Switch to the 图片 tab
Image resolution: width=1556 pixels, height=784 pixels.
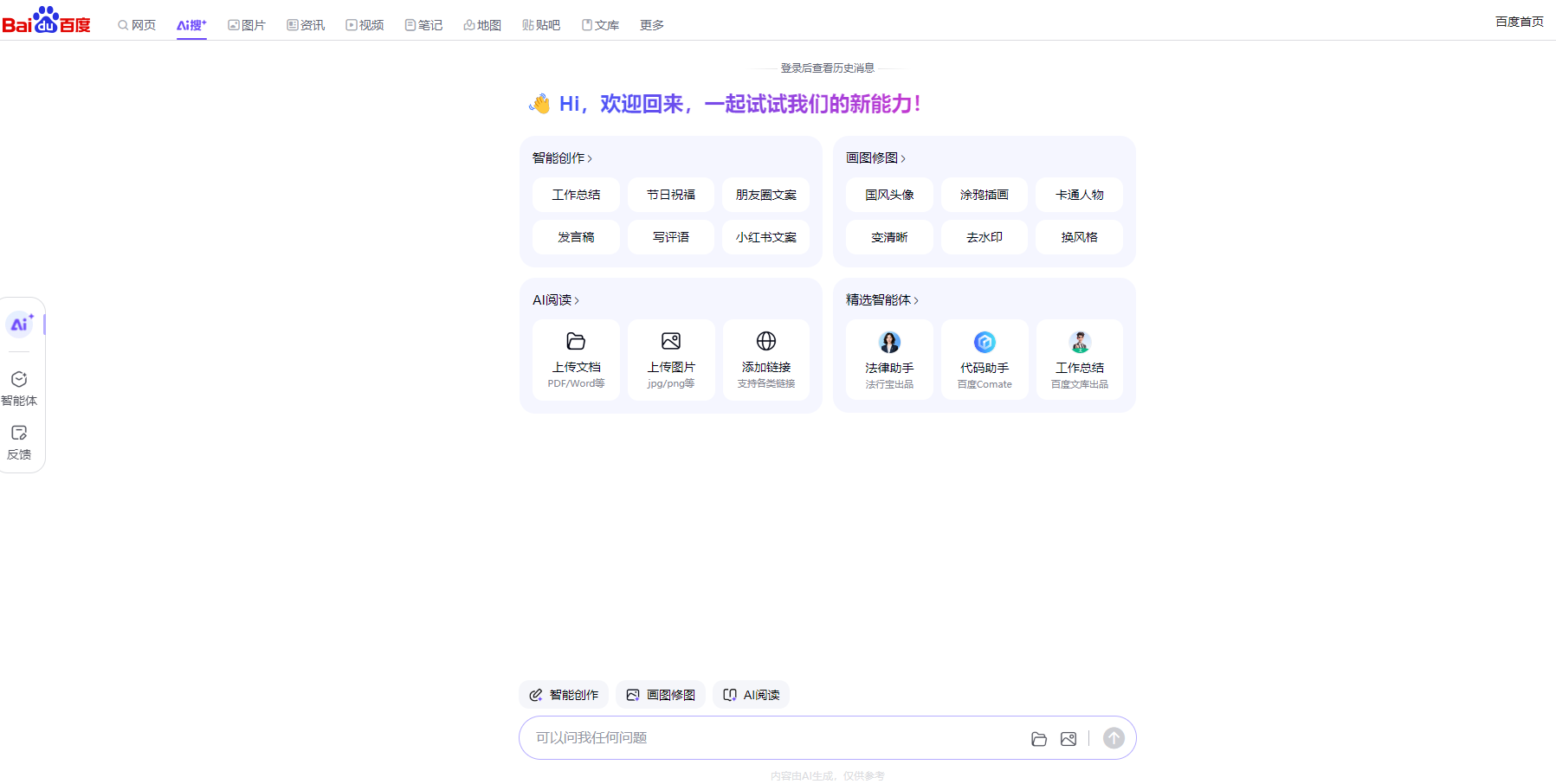pos(247,25)
